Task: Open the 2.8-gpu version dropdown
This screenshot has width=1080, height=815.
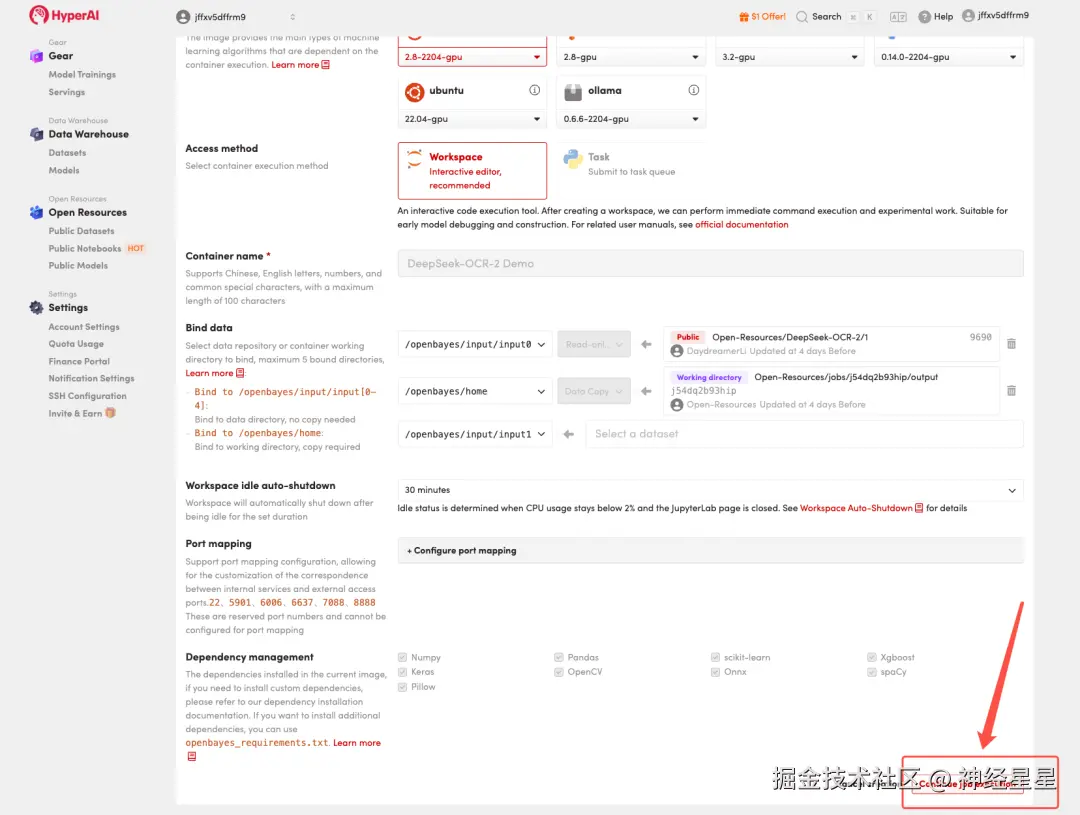Action: point(631,57)
